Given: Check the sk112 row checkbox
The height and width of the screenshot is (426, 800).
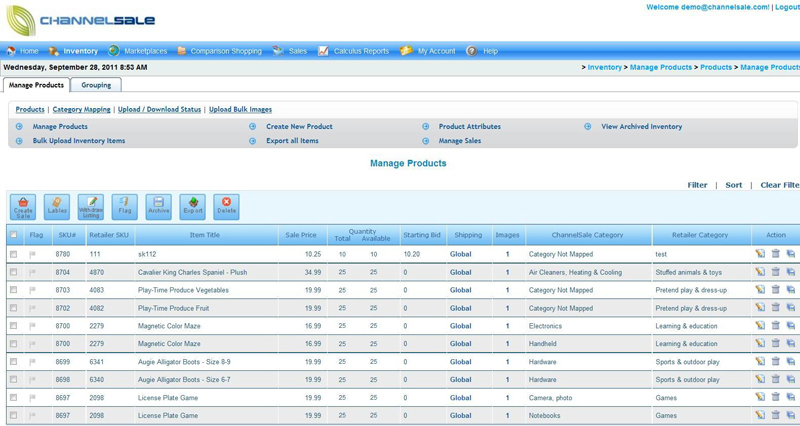Looking at the screenshot, I should point(13,254).
